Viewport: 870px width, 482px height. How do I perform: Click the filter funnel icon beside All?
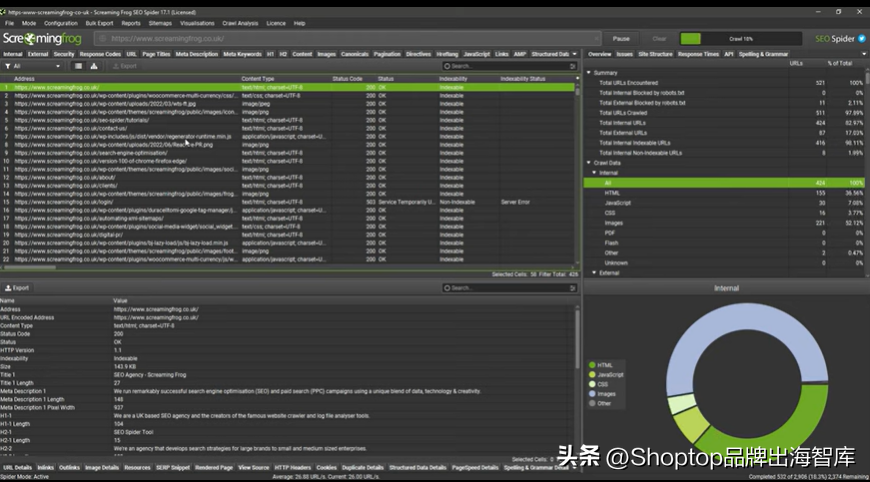pos(8,66)
